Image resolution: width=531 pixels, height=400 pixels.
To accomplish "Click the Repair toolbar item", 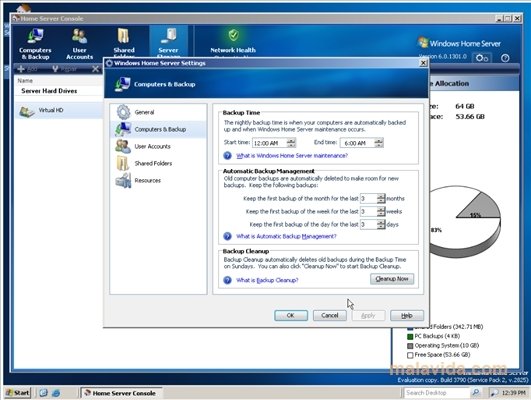I will (65, 69).
